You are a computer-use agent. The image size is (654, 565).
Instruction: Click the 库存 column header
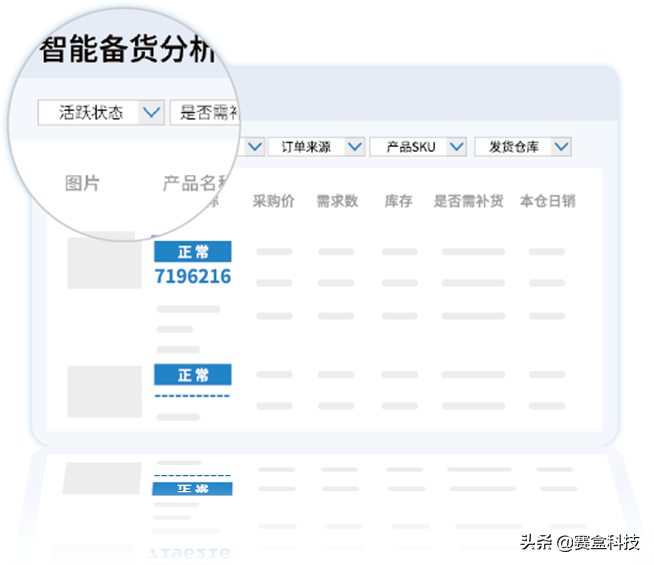[x=399, y=201]
